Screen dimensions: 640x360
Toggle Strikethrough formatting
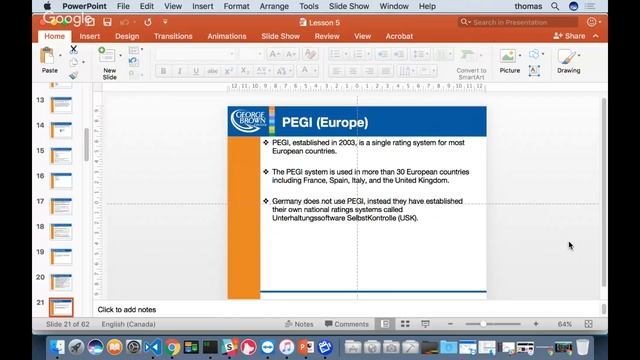point(212,71)
